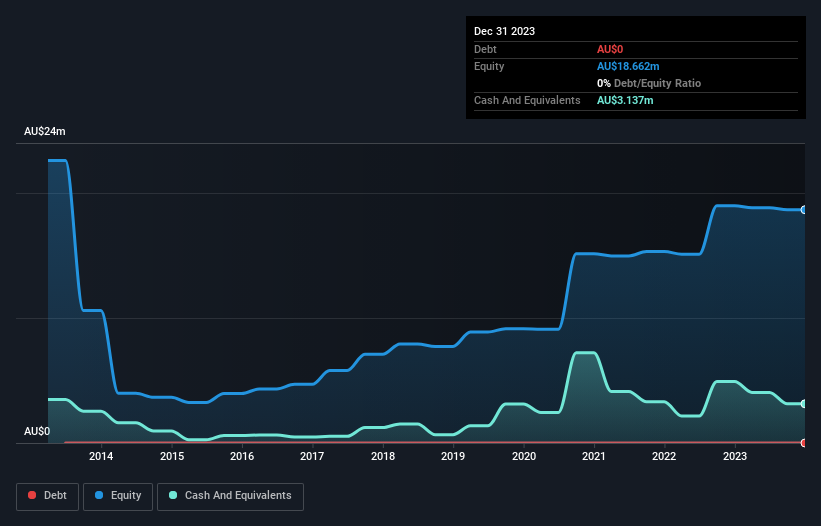This screenshot has width=821, height=526.
Task: Click the Equity row label in tooltip
Action: tap(489, 66)
